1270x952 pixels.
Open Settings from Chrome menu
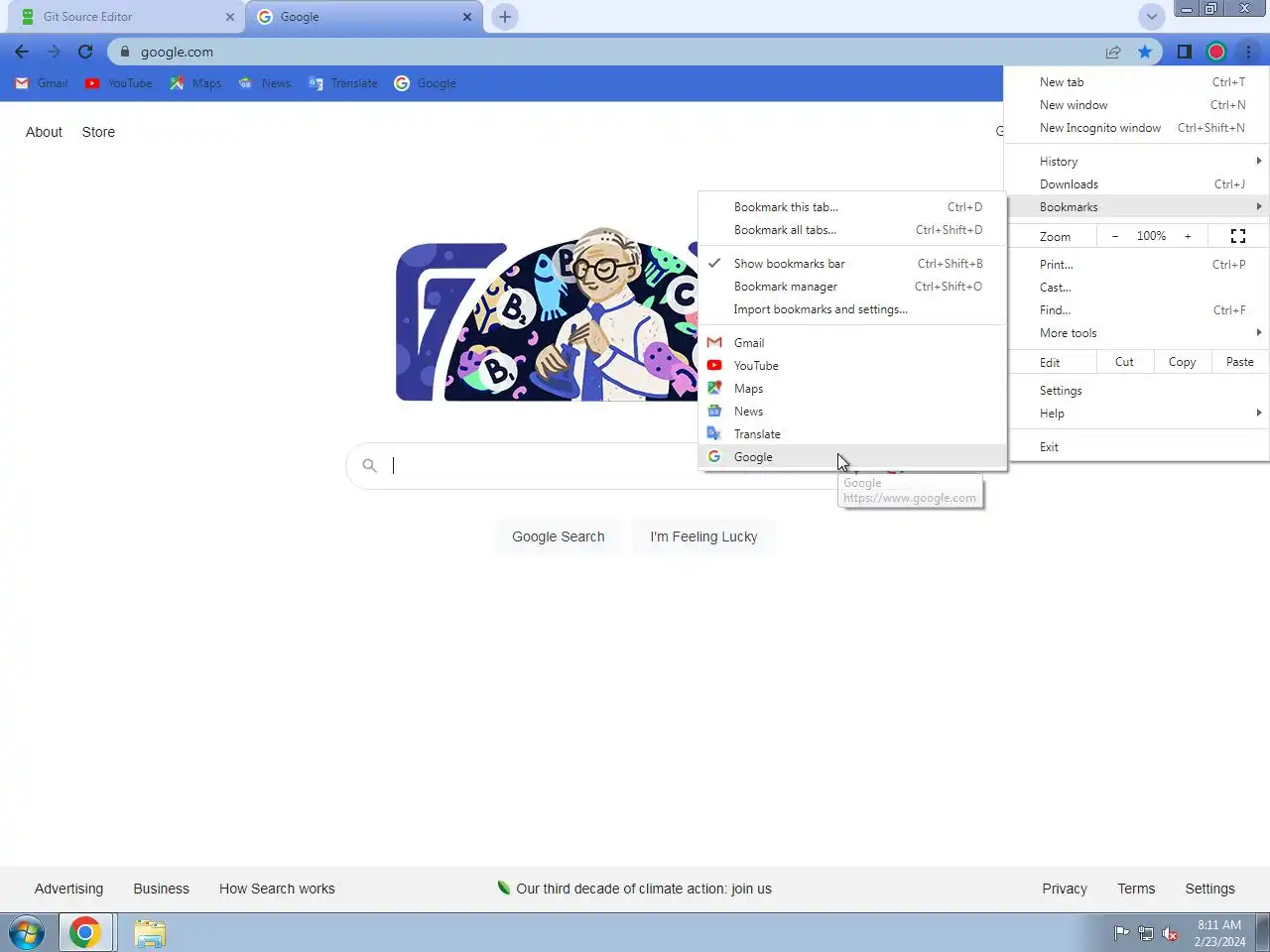(1137, 391)
